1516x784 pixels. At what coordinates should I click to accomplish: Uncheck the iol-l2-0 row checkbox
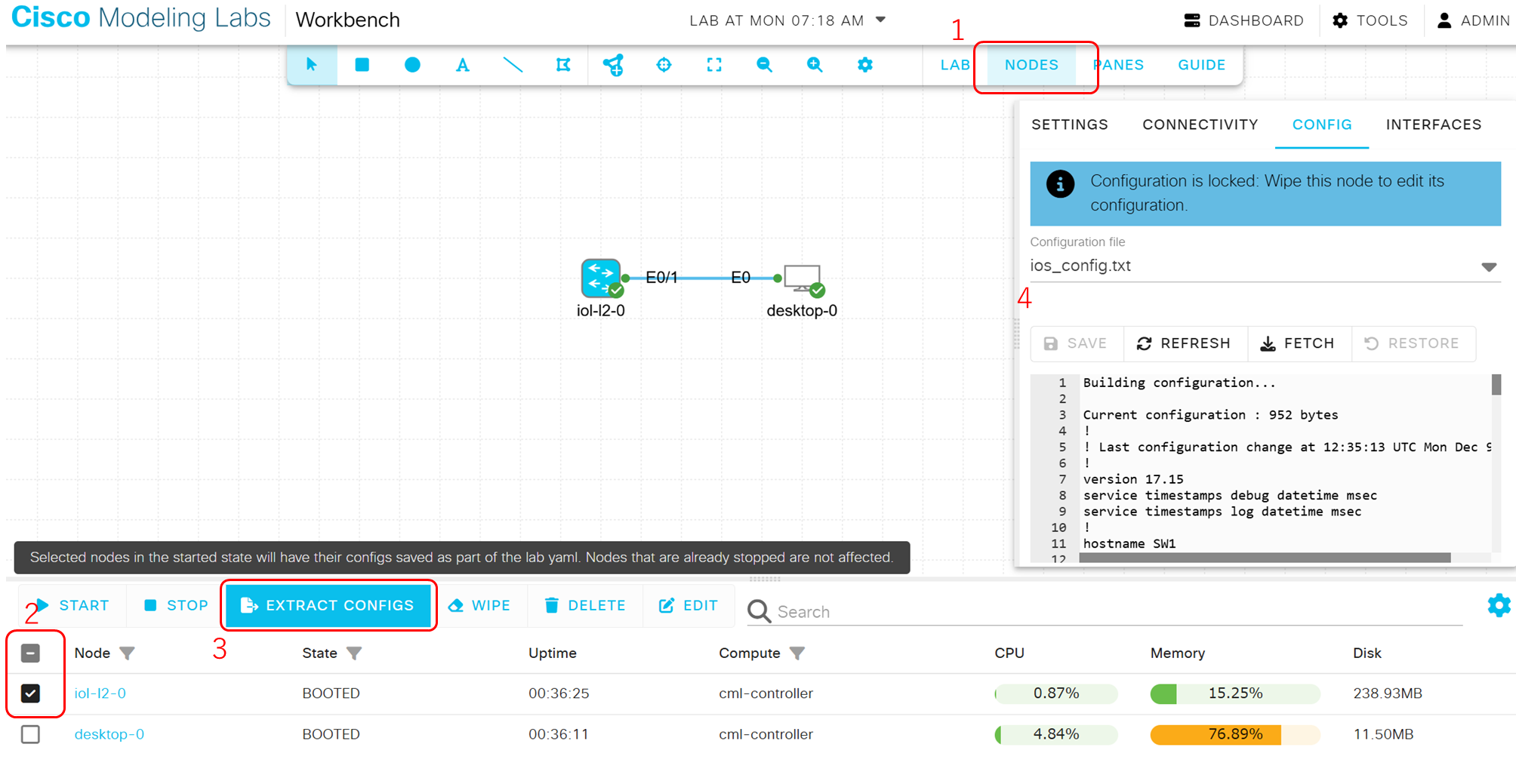pos(30,693)
